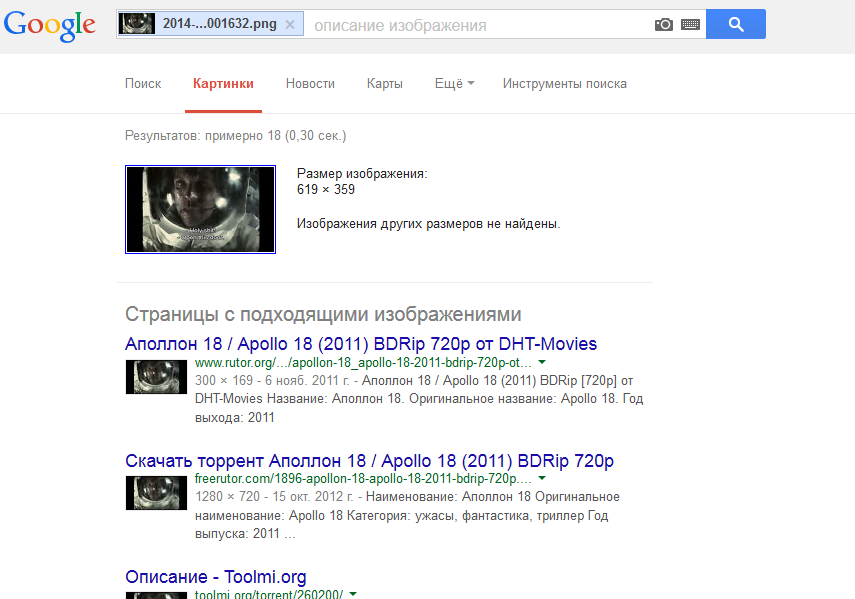This screenshot has width=855, height=599.
Task: Select the Картинки tab
Action: tap(223, 83)
